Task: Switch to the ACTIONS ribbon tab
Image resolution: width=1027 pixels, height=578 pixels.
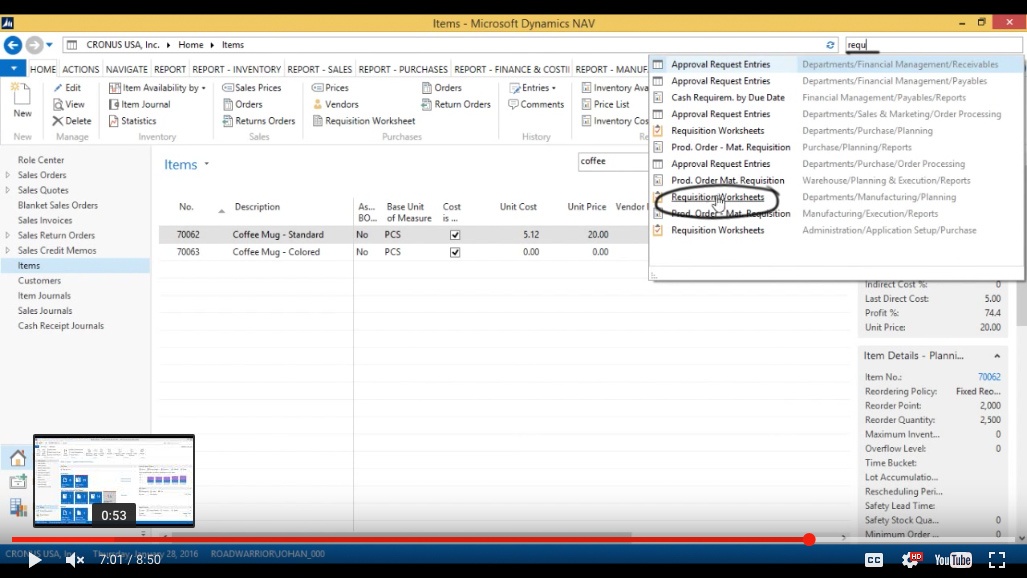Action: coord(81,69)
